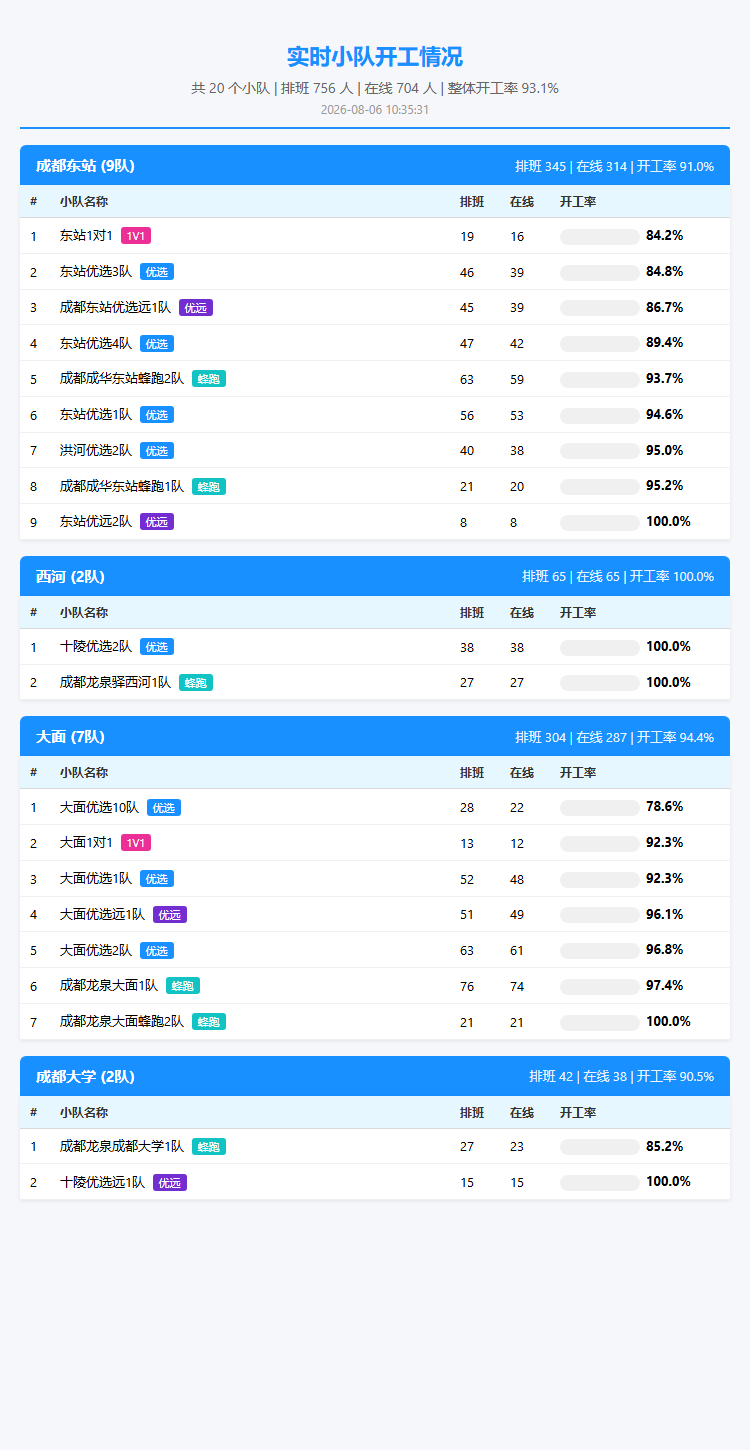Expand the 大面 (7队) group header

pos(375,736)
